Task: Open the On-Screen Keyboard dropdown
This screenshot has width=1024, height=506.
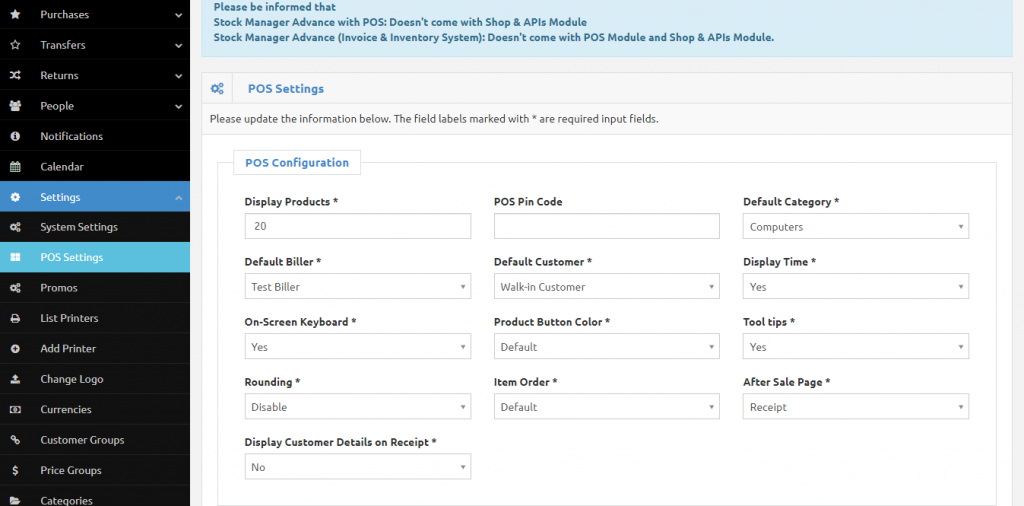Action: pyautogui.click(x=357, y=347)
